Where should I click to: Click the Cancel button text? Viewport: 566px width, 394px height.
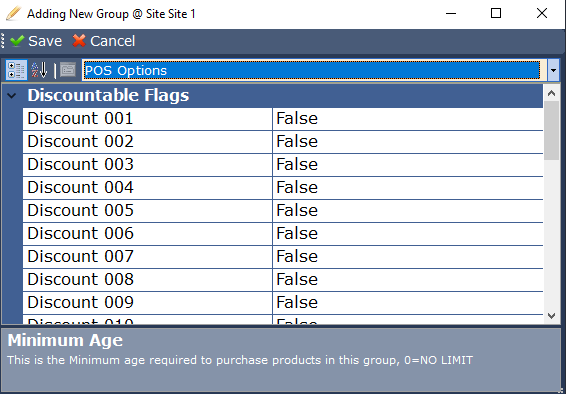point(113,41)
